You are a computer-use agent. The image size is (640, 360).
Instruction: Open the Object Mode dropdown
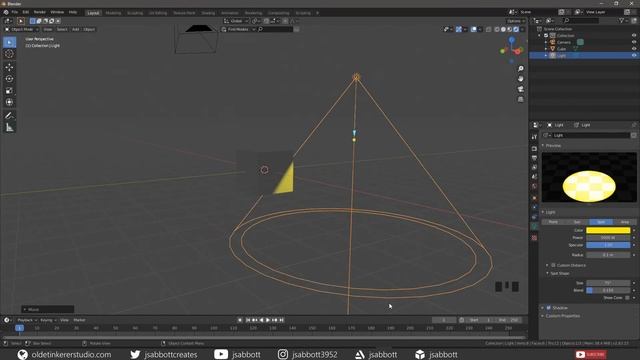(x=22, y=29)
